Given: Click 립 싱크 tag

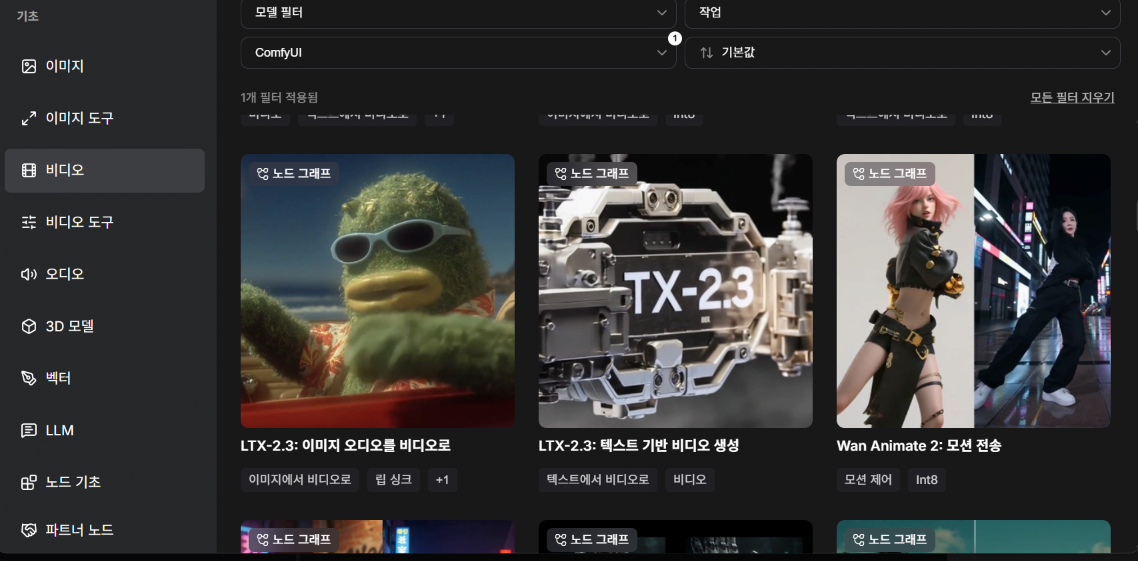Looking at the screenshot, I should point(393,480).
